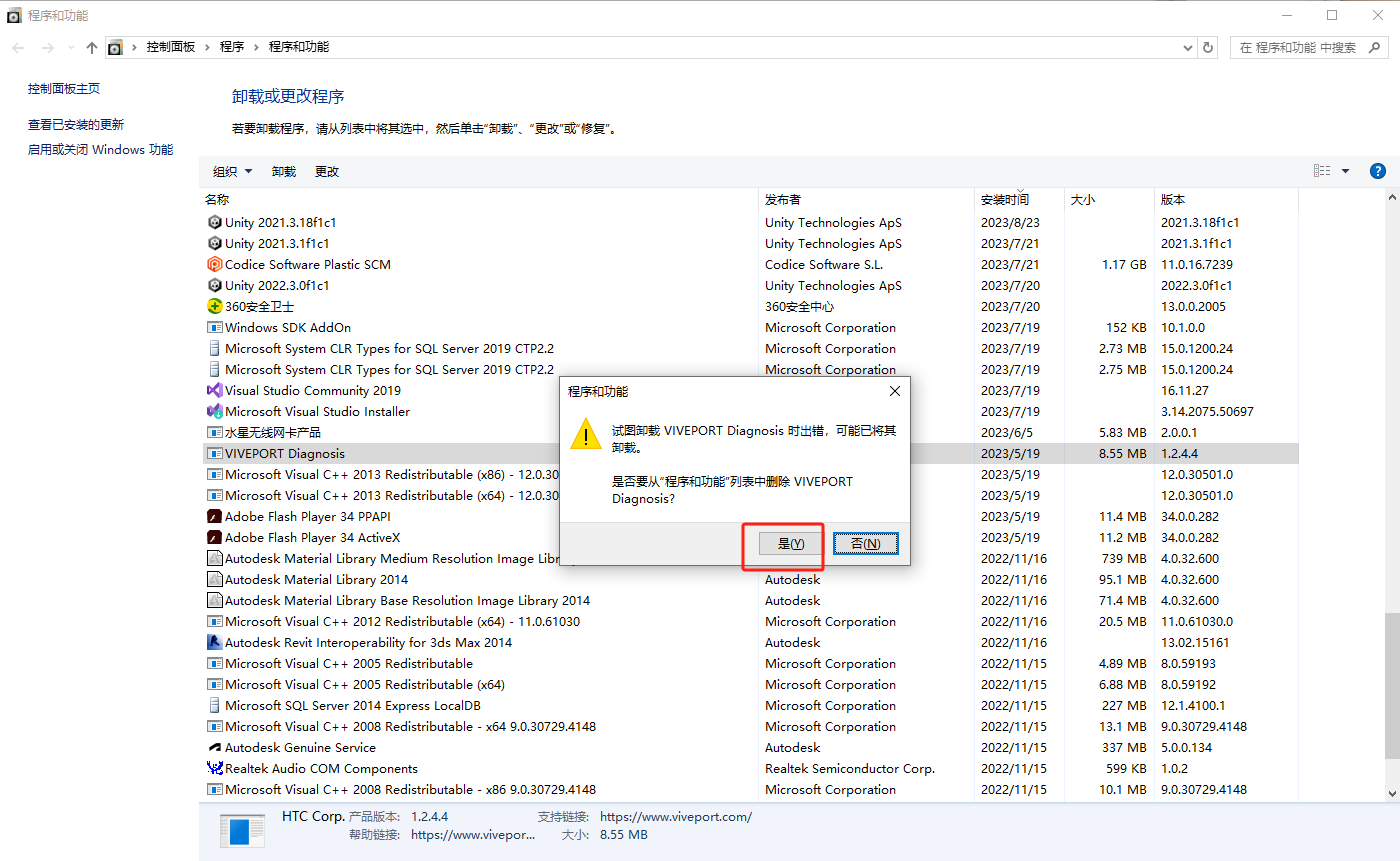Click the Autodesk Revit Interoperability icon
The image size is (1400, 861).
coord(214,642)
